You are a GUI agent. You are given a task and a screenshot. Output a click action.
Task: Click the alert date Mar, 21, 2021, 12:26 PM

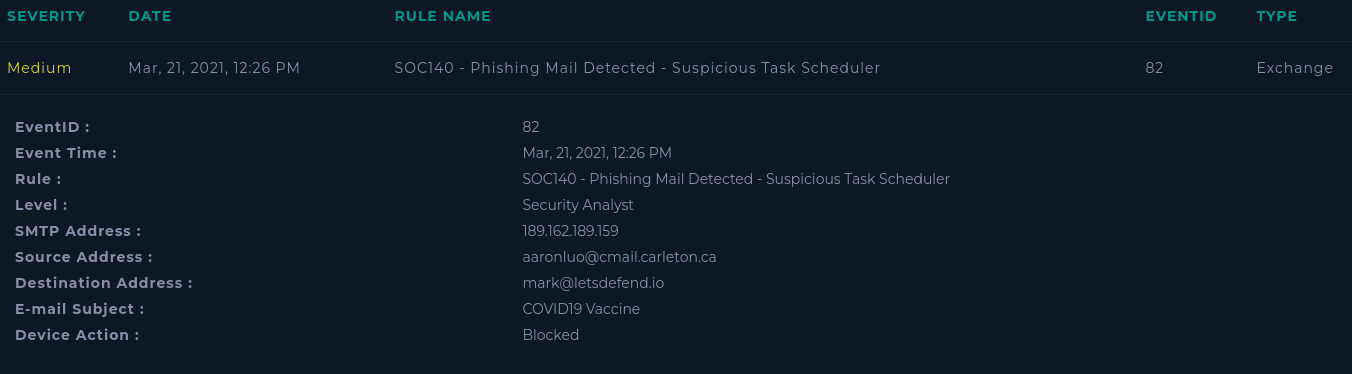(214, 68)
